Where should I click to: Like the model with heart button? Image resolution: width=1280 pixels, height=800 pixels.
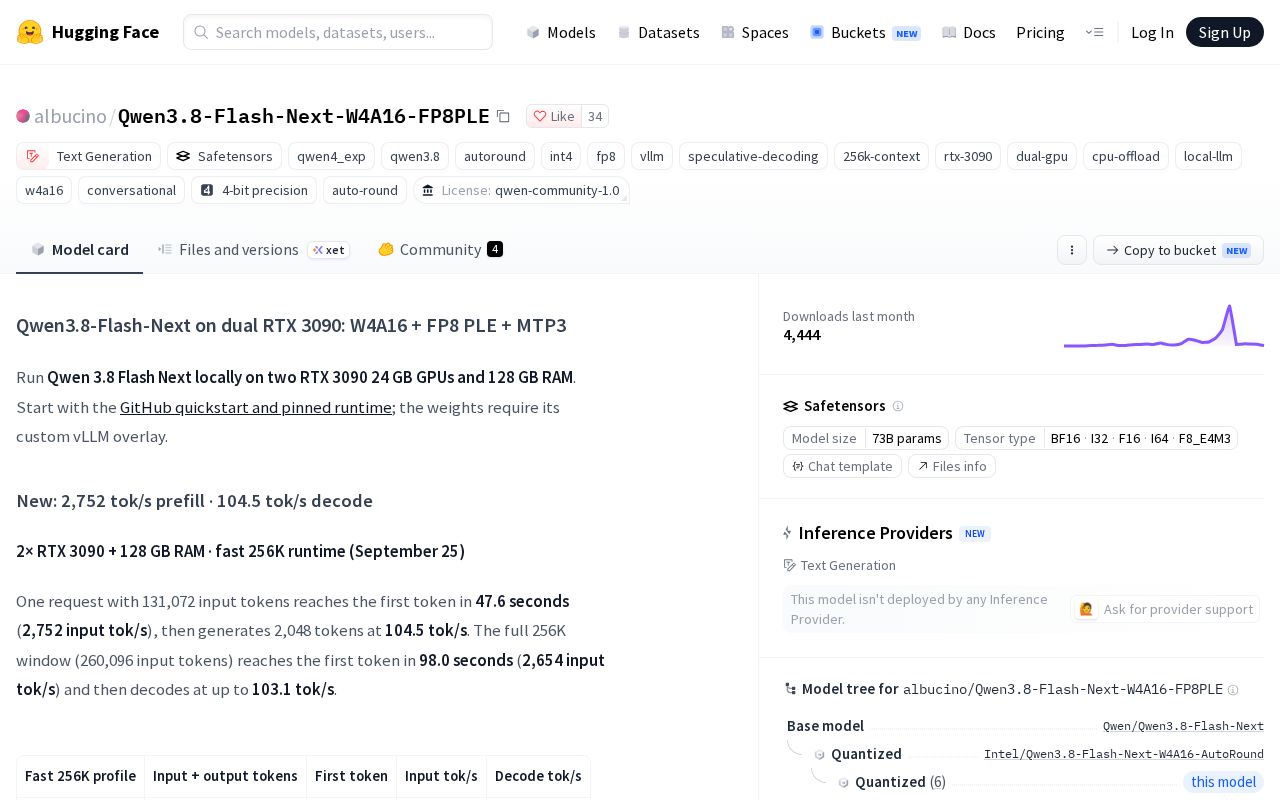pyautogui.click(x=554, y=117)
